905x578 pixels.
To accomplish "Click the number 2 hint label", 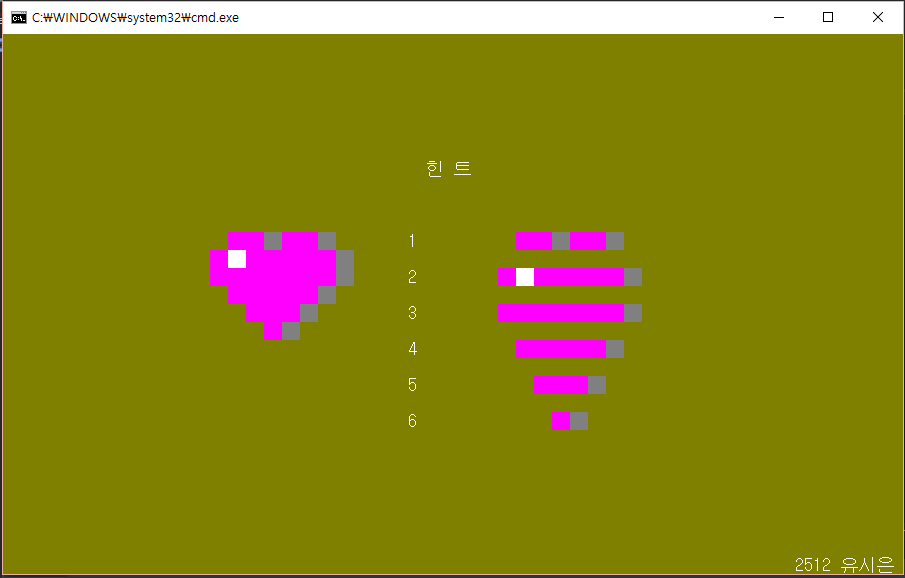I will pyautogui.click(x=412, y=277).
